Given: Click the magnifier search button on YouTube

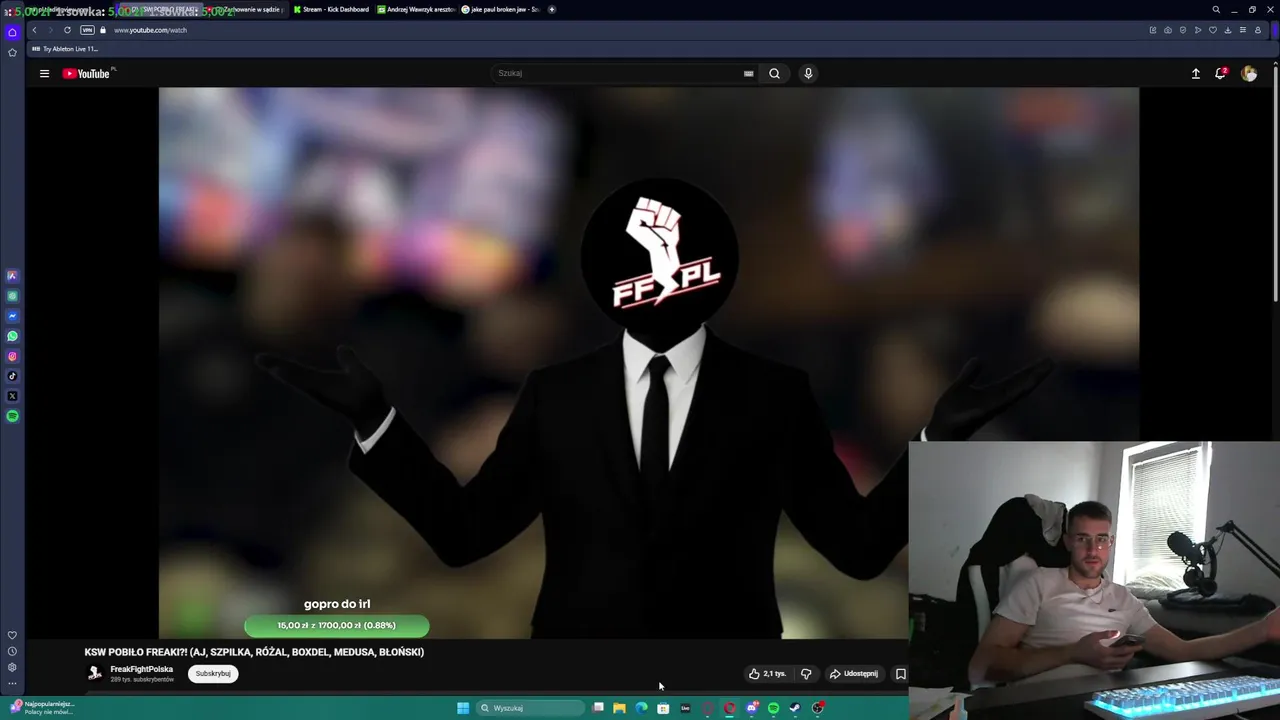Looking at the screenshot, I should (x=774, y=73).
